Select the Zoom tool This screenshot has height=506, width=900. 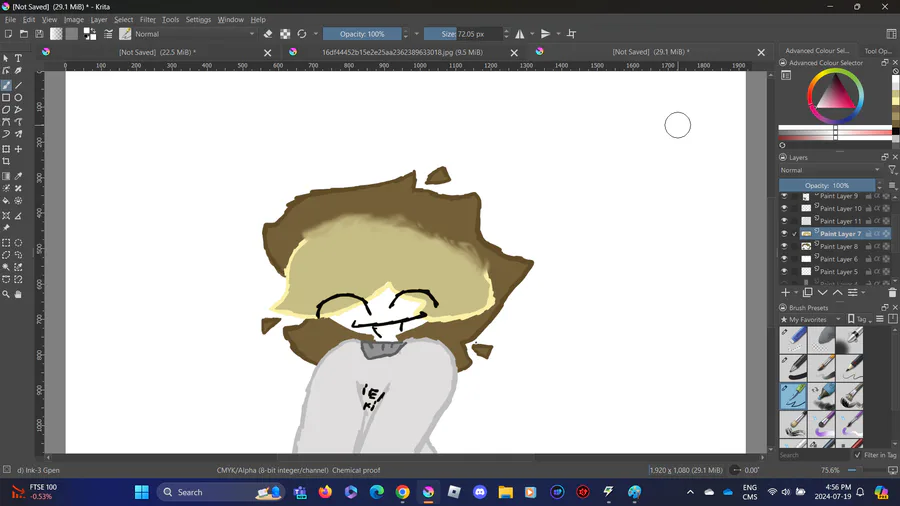pos(6,294)
